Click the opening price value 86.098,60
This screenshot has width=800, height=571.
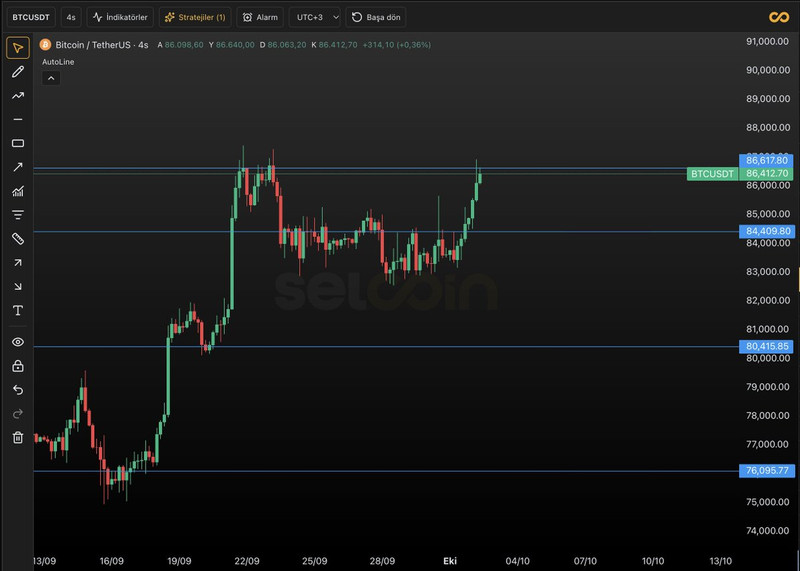coord(184,45)
